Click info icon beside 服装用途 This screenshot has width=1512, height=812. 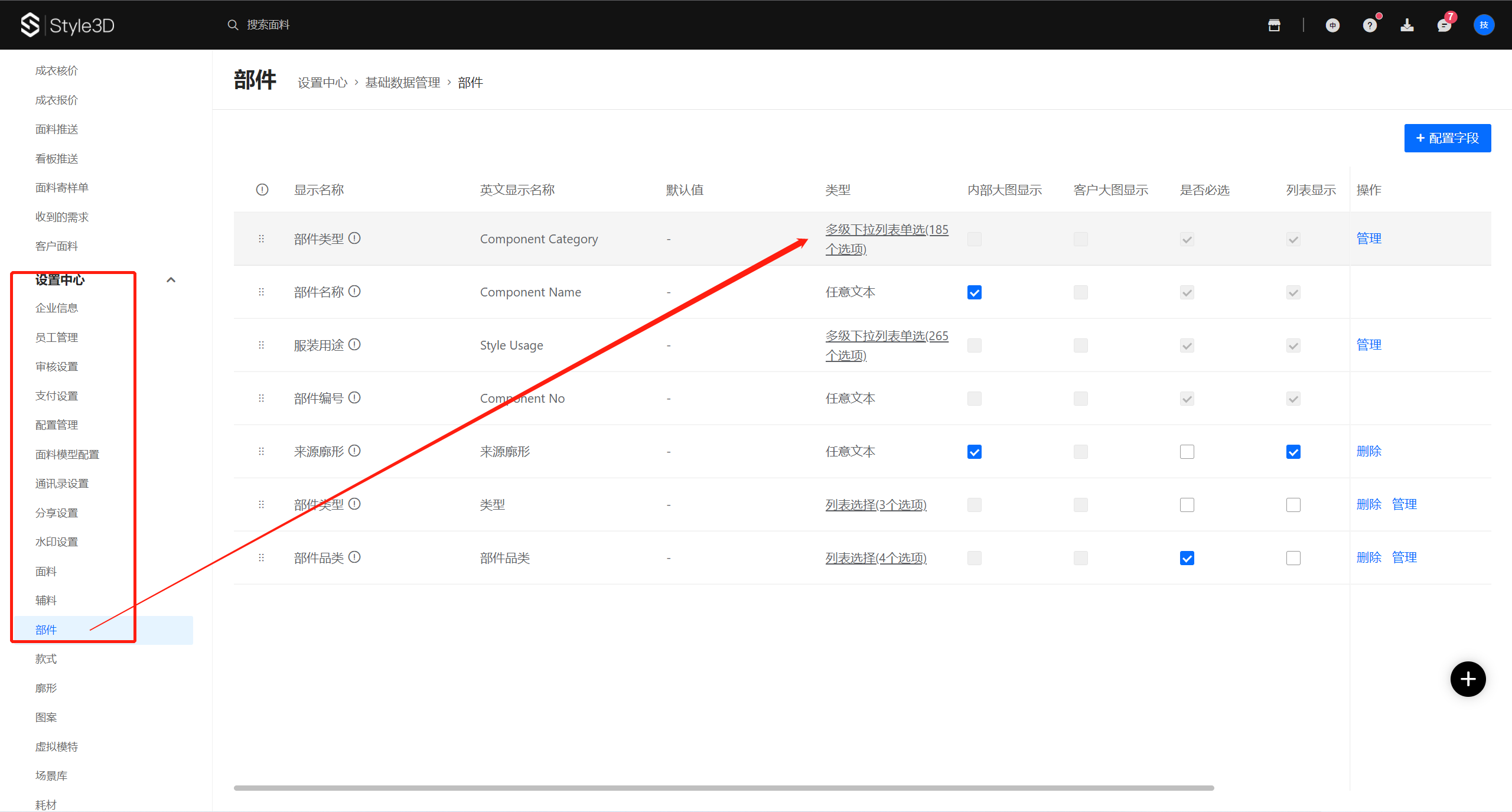coord(354,344)
